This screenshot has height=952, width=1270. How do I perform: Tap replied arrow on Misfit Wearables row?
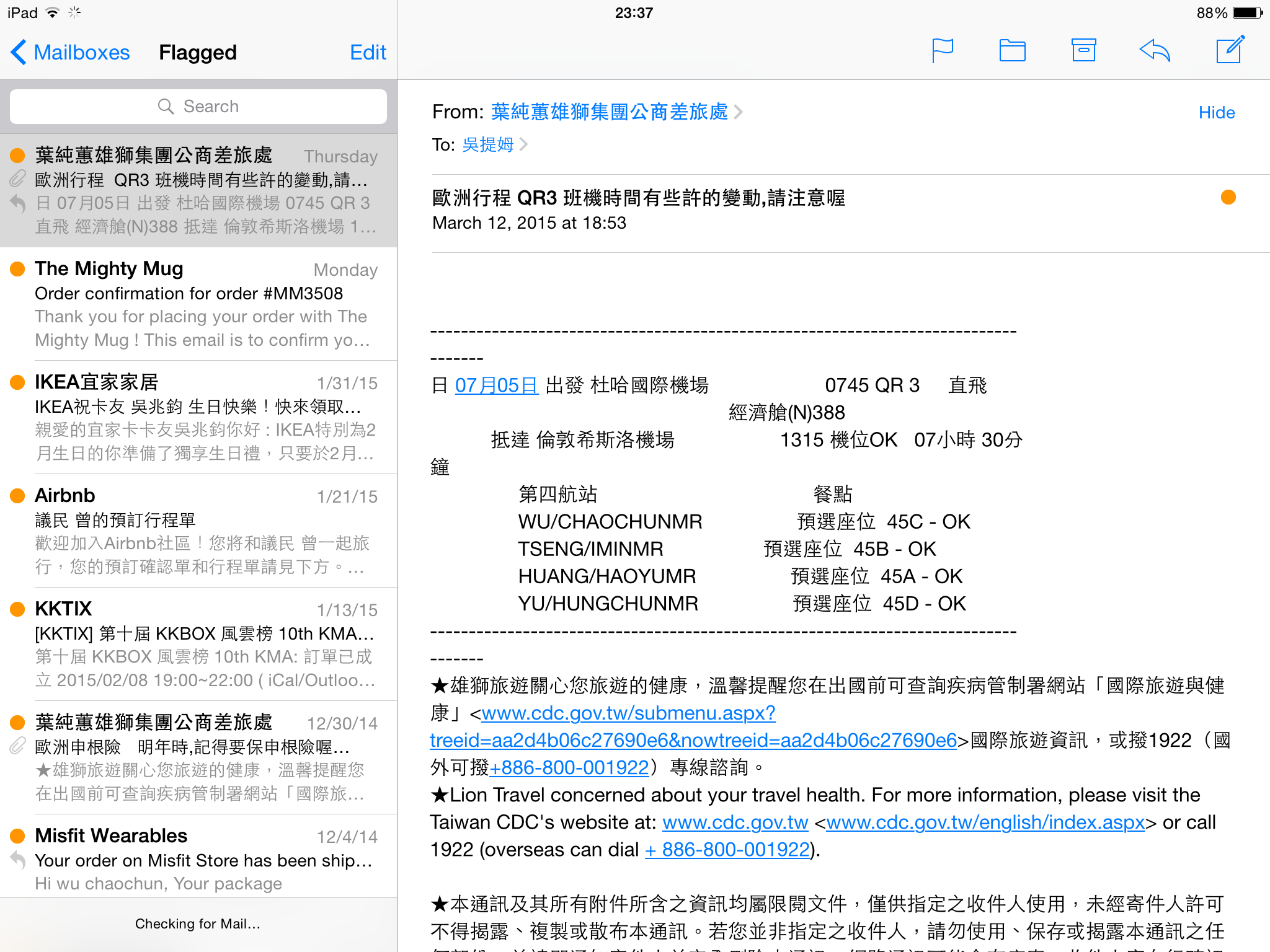click(x=17, y=860)
